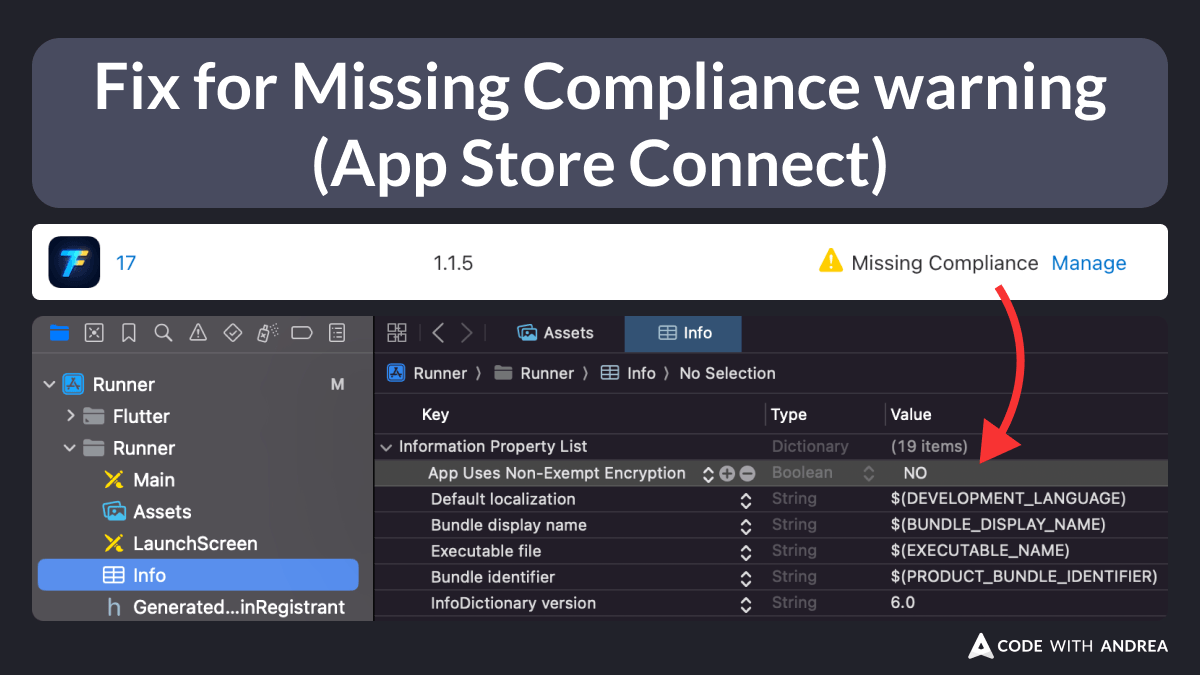Open the Find navigator with the magnifier icon

point(163,333)
